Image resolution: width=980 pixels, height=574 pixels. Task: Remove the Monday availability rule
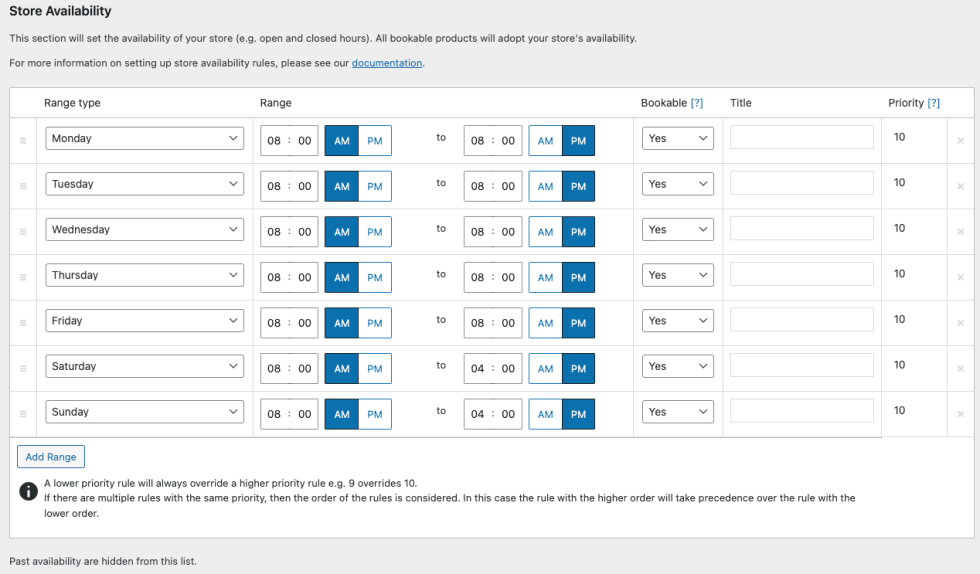tap(960, 141)
